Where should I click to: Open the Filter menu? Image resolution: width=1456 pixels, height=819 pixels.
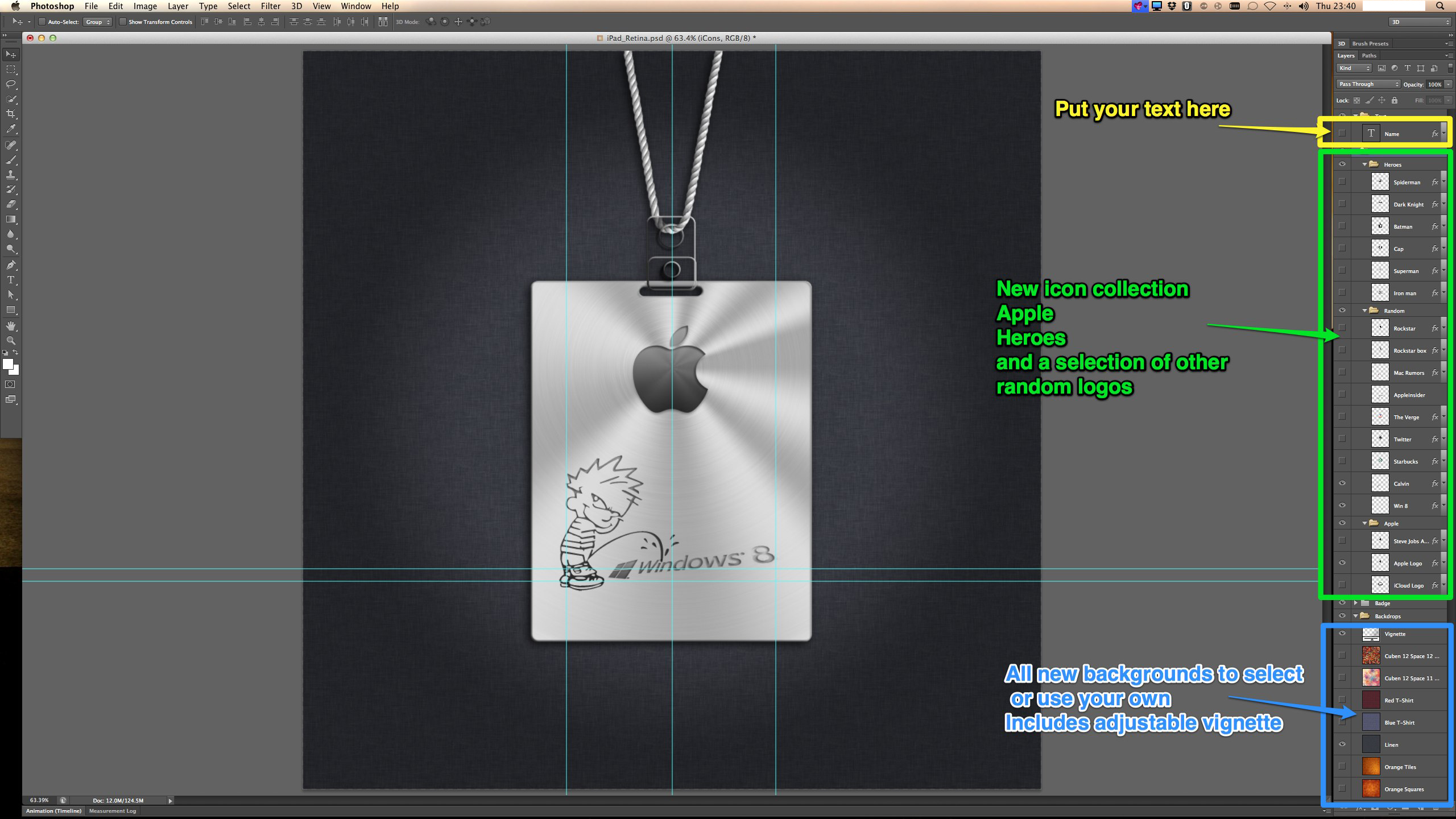pyautogui.click(x=271, y=6)
